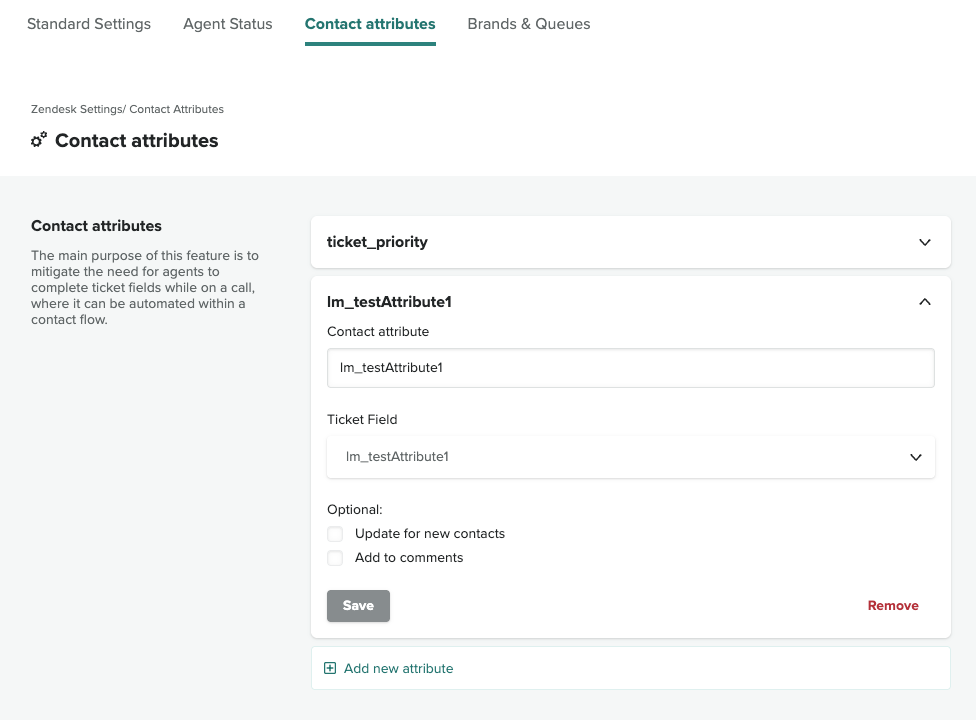Click the red Remove link
This screenshot has width=976, height=720.
point(892,606)
